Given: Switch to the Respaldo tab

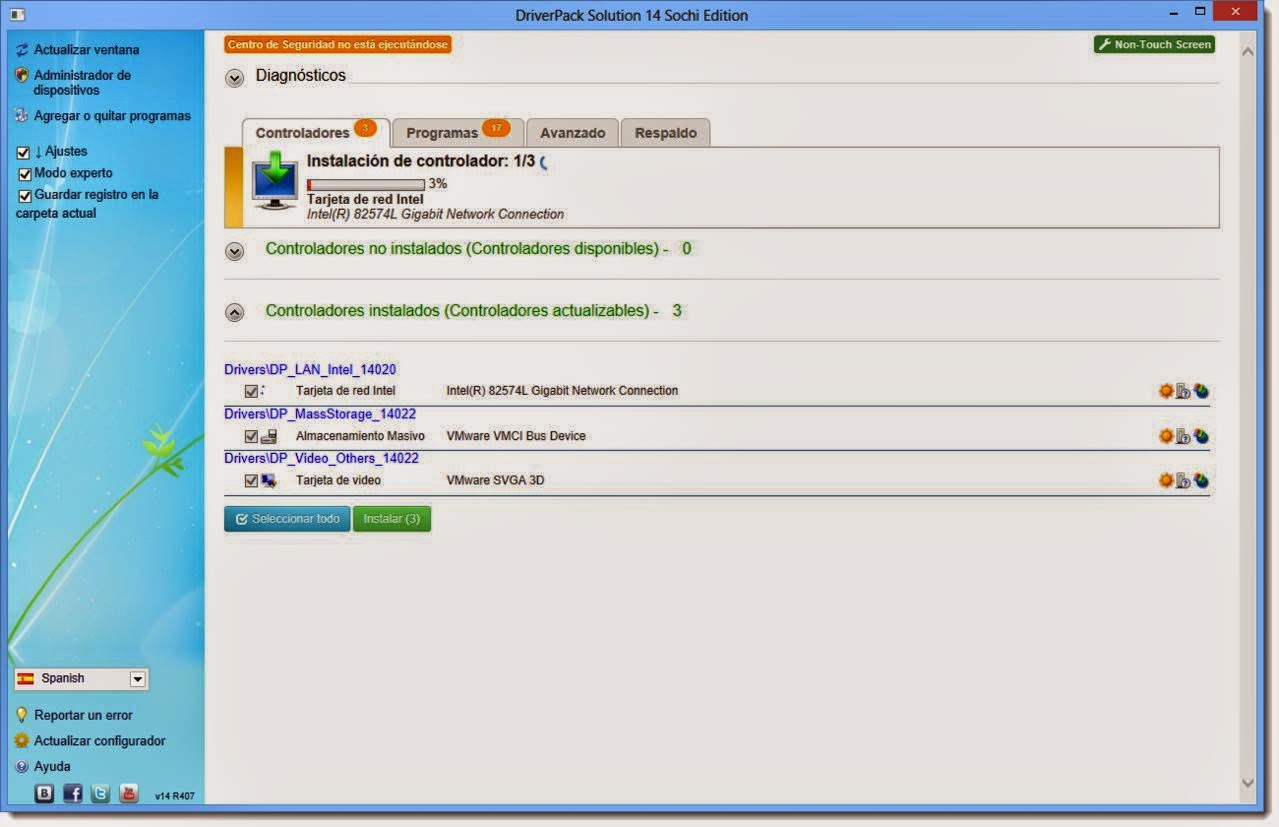Looking at the screenshot, I should pyautogui.click(x=666, y=132).
